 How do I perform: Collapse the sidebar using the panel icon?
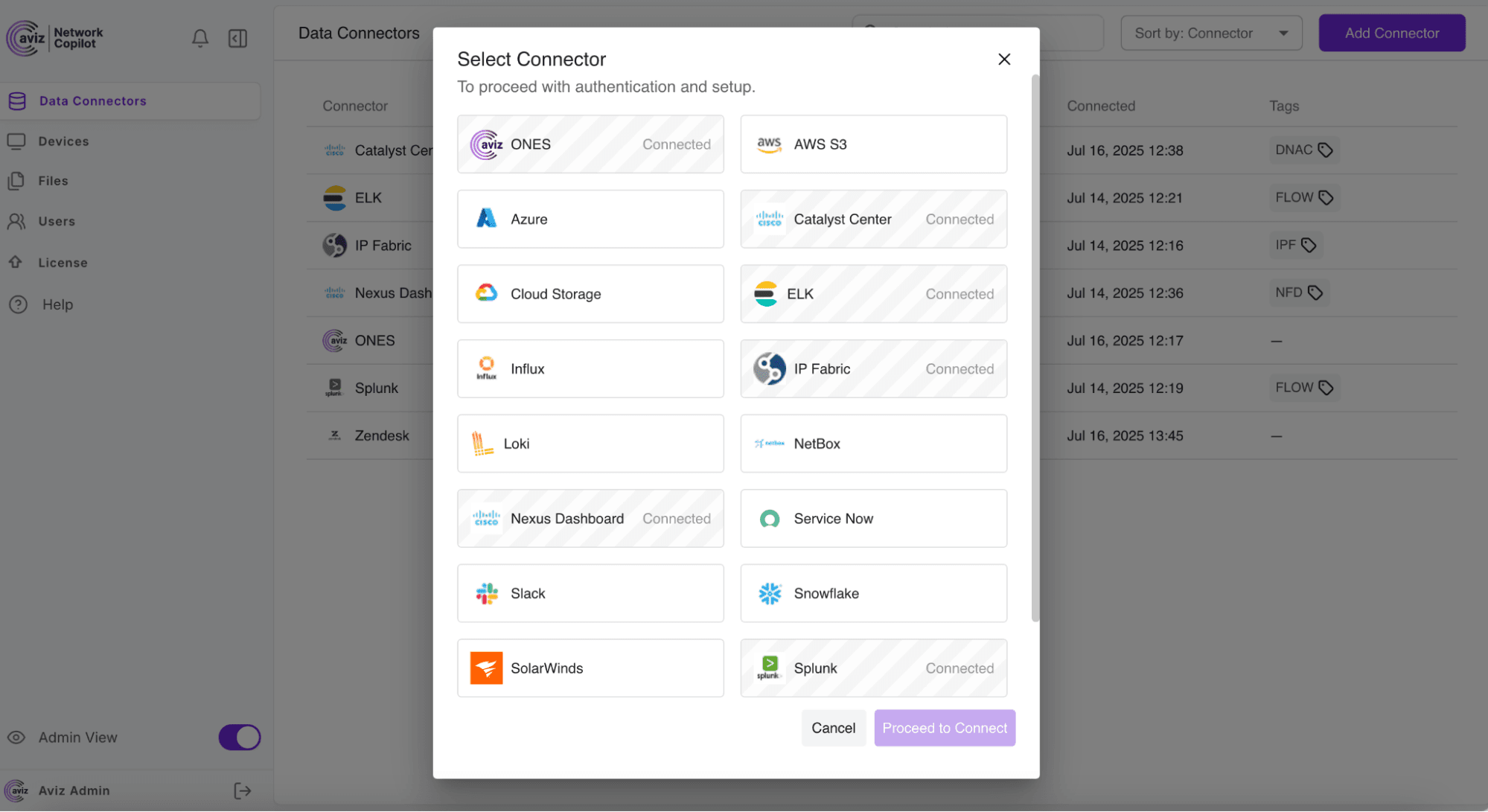(237, 38)
